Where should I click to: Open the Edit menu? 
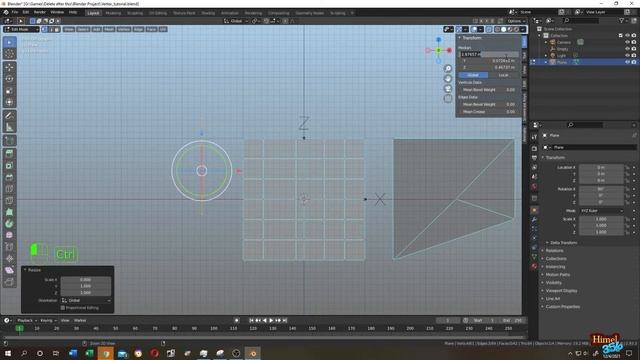click(x=26, y=12)
